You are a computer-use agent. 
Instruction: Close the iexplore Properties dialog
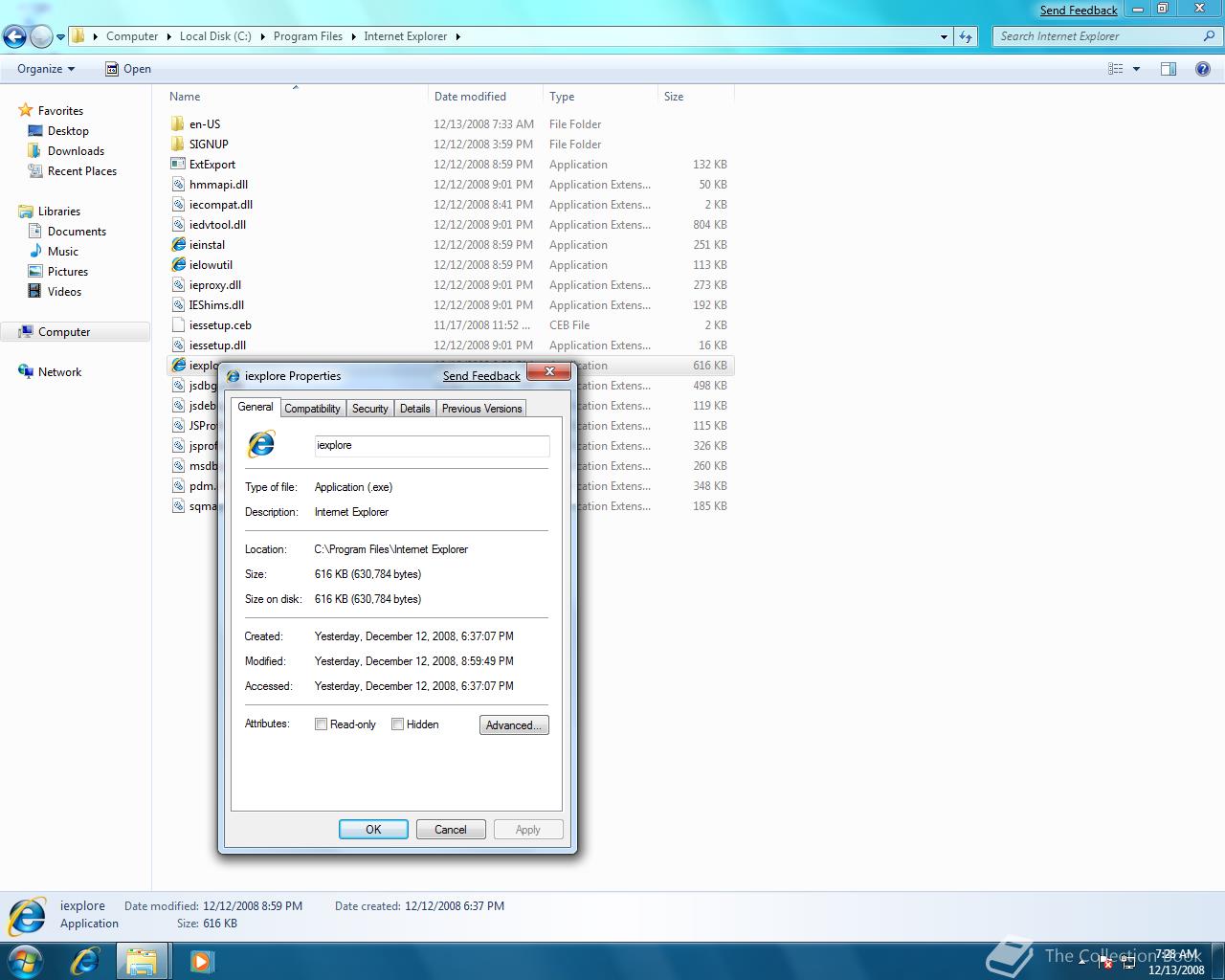550,372
